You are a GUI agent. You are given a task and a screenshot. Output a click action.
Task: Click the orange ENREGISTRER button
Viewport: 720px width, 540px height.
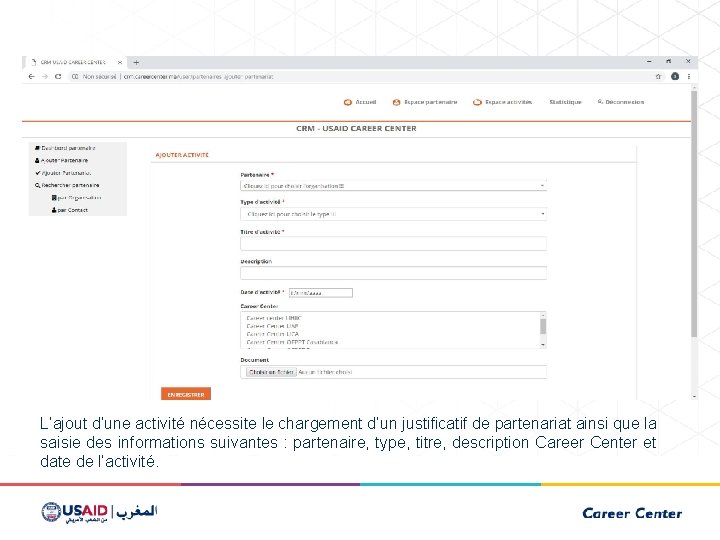tap(186, 394)
